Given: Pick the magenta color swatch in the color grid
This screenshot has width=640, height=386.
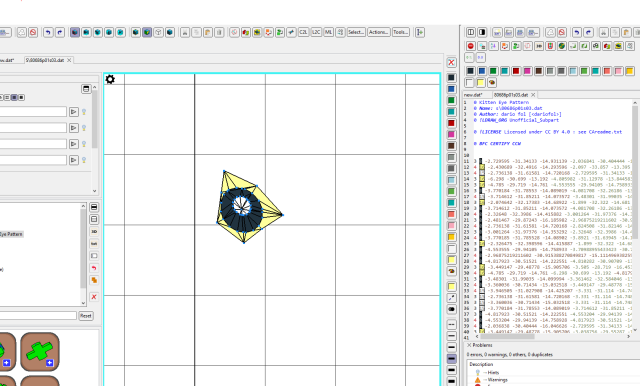Looking at the screenshot, I should click(527, 71).
